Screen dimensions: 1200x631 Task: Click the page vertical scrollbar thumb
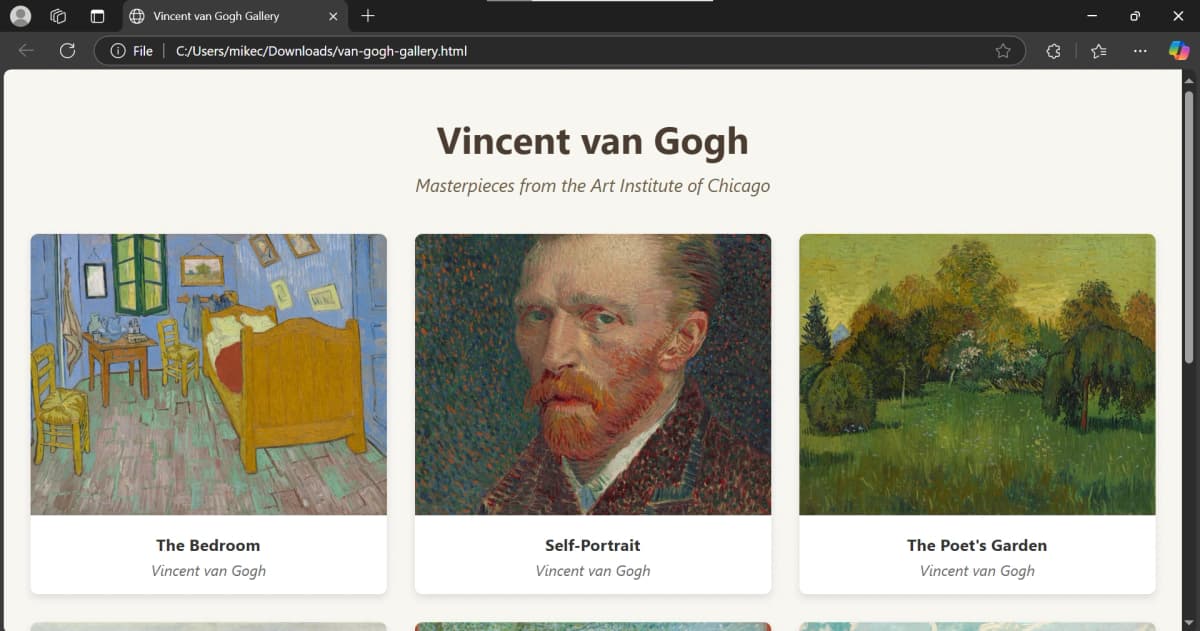coord(1189,227)
